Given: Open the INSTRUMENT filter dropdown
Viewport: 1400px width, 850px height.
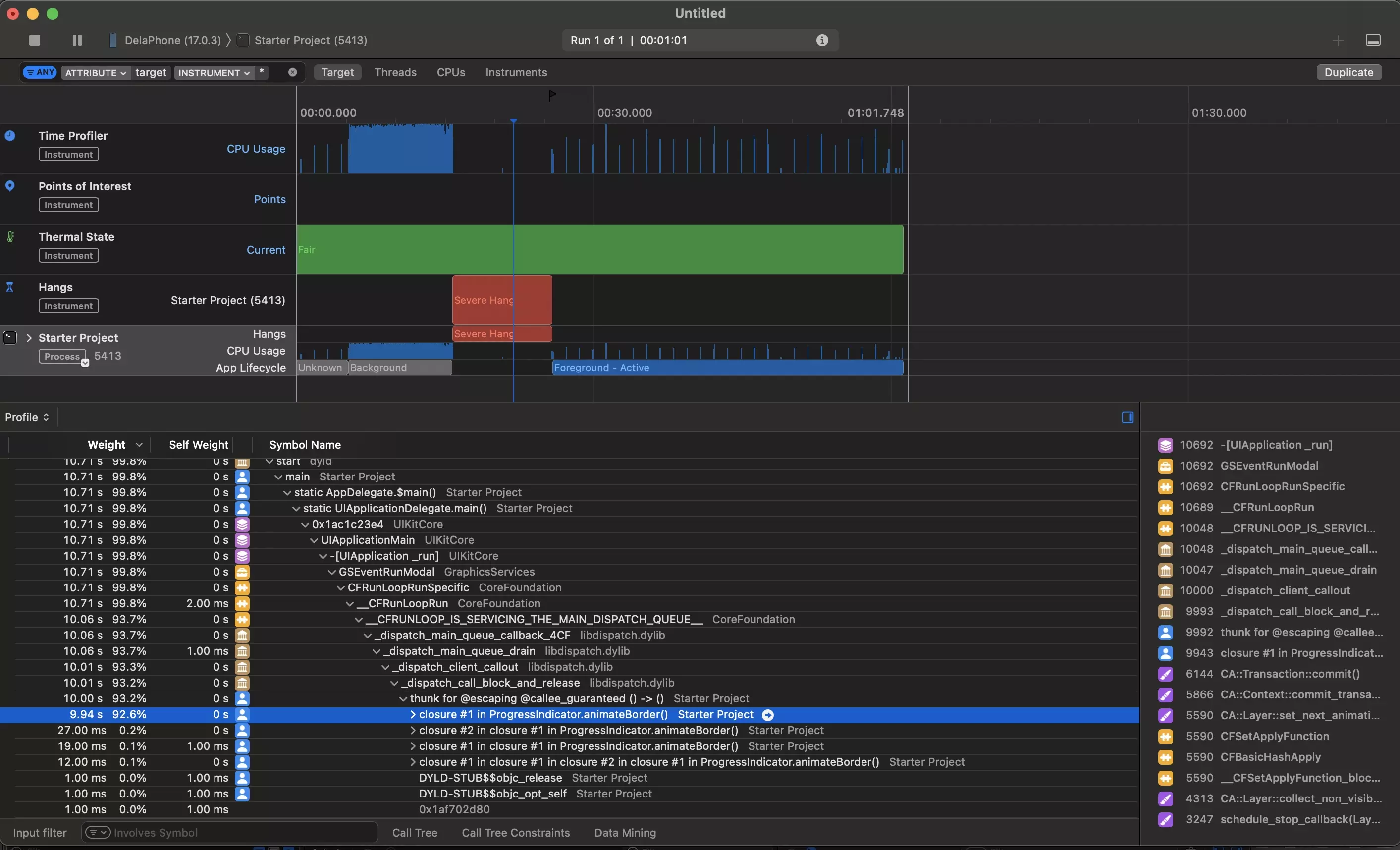Looking at the screenshot, I should [x=214, y=73].
